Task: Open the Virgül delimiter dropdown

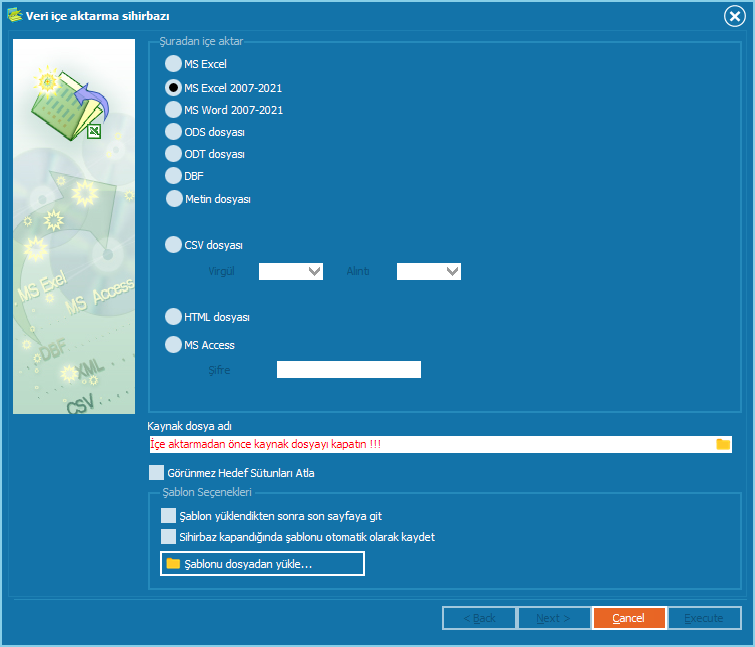Action: [291, 272]
